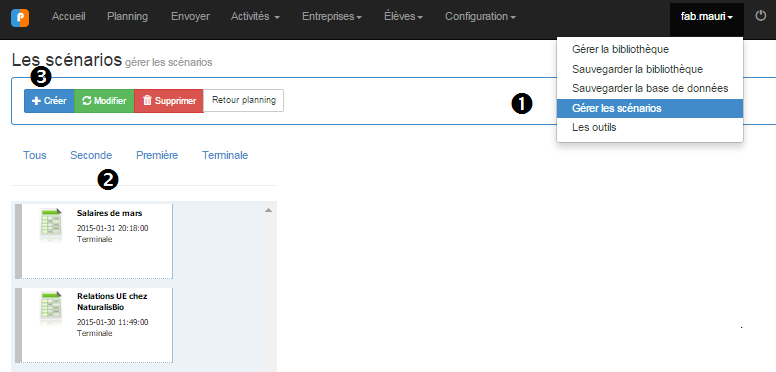776x372 pixels.
Task: Choose Sauvegarder la base de données
Action: (x=650, y=89)
